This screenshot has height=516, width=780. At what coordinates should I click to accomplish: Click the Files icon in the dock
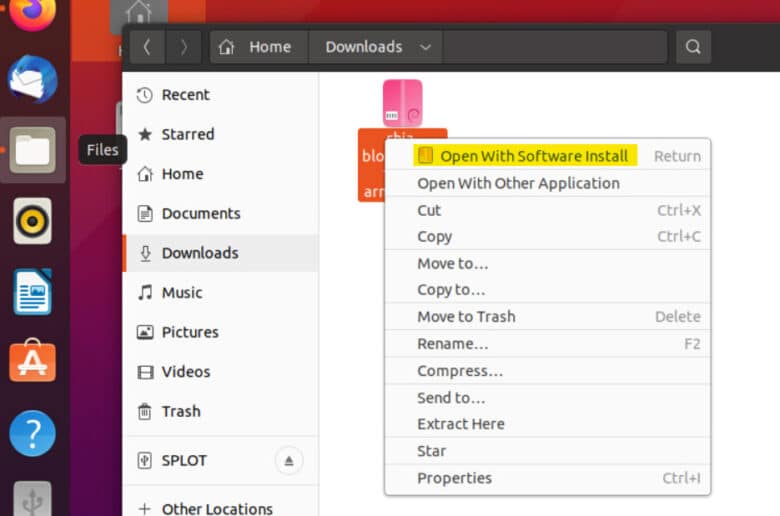tap(32, 150)
